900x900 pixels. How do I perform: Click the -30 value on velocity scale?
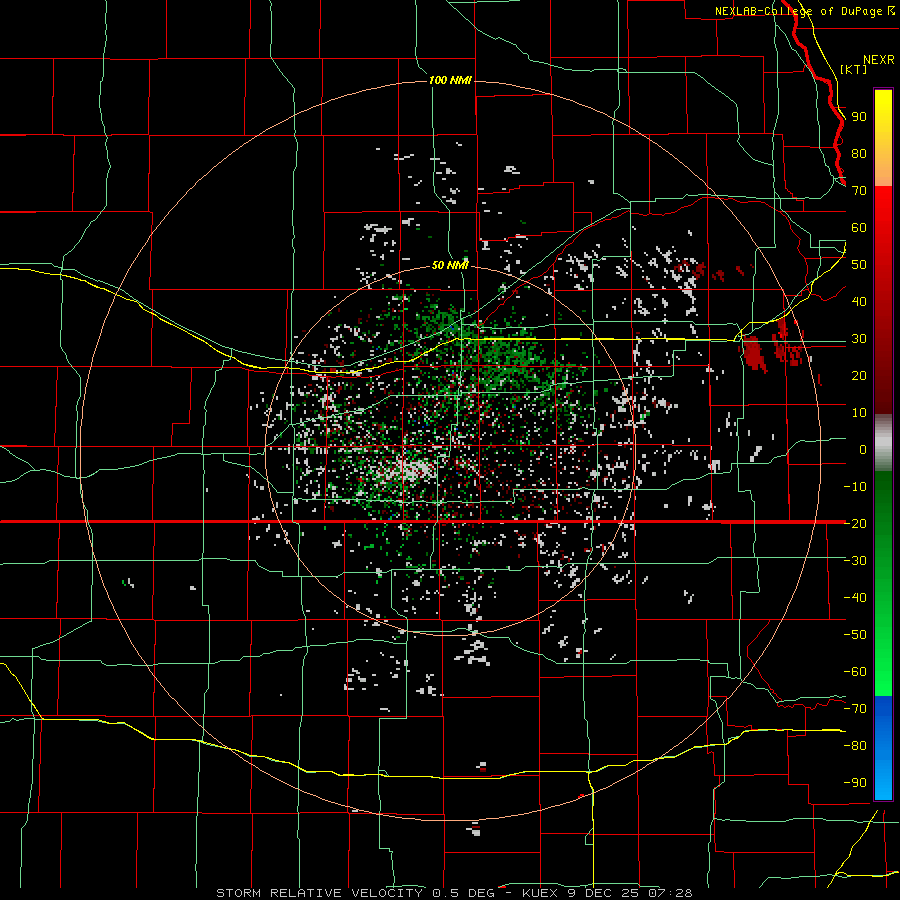click(x=855, y=561)
